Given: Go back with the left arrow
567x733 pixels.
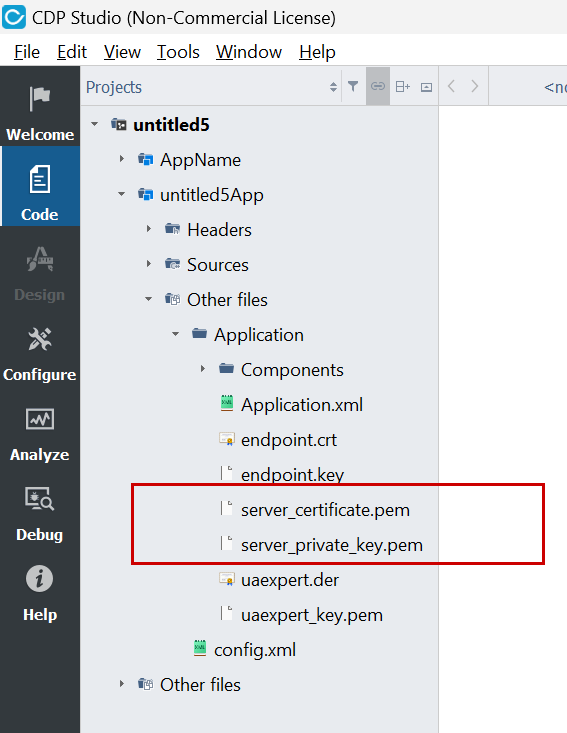Looking at the screenshot, I should click(451, 86).
